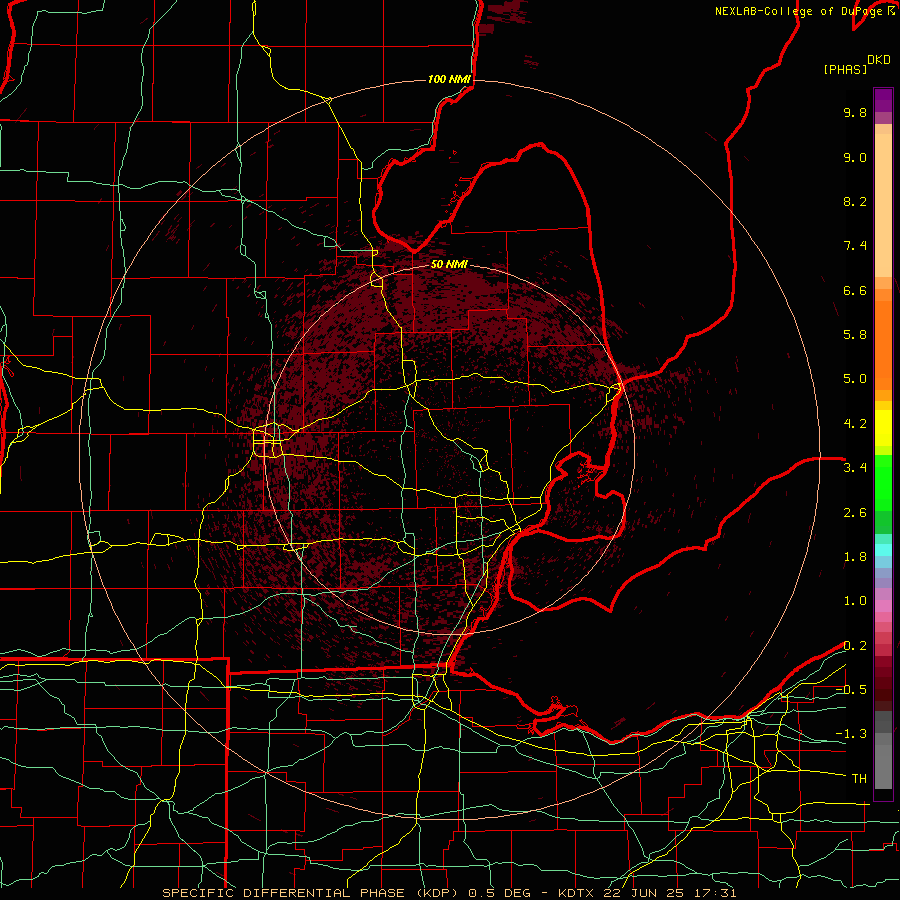Viewport: 900px width, 900px height.
Task: Click the NEXLAB-College of DuPage title text
Action: [798, 11]
